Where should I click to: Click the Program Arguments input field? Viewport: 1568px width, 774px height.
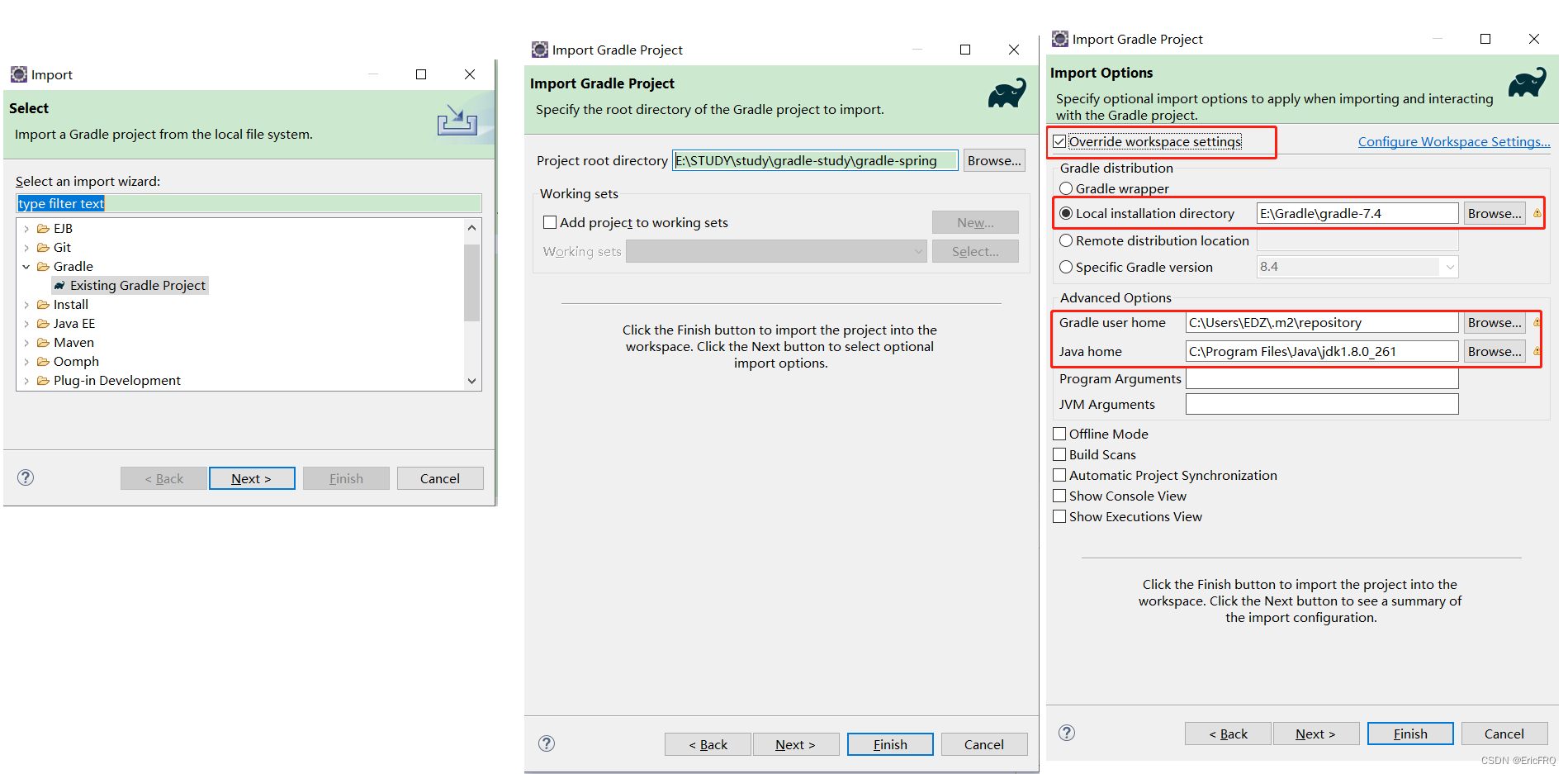point(1322,378)
